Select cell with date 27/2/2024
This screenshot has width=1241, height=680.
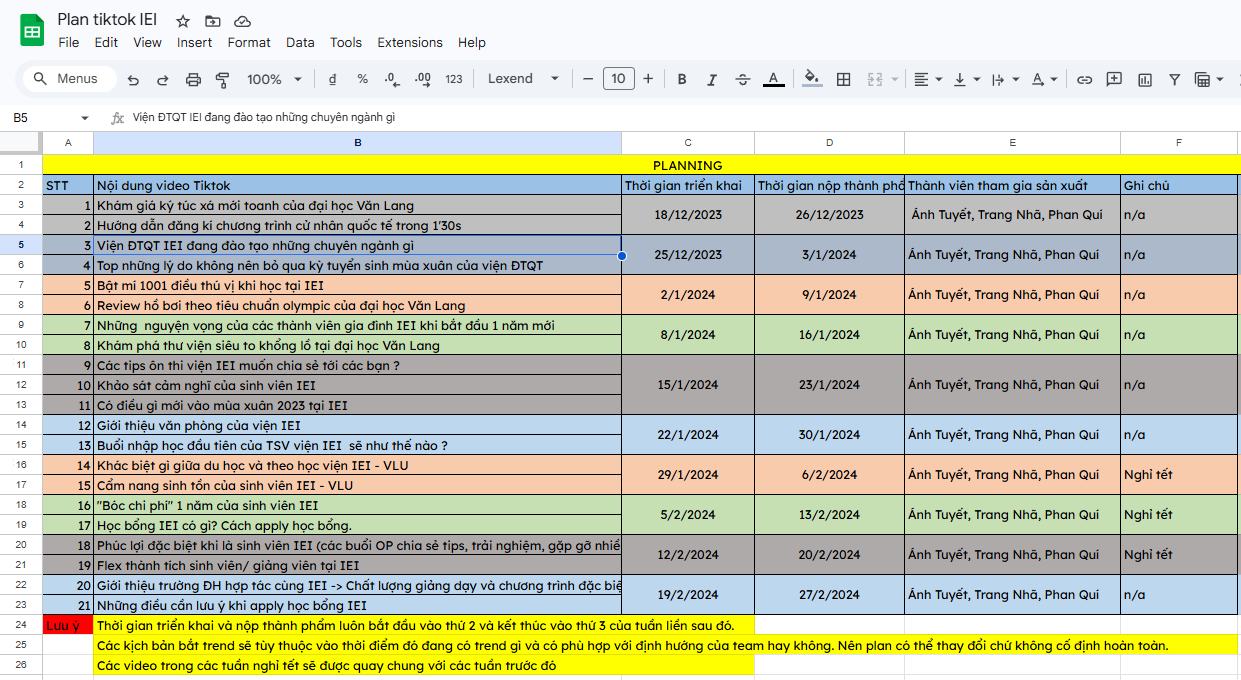(829, 595)
